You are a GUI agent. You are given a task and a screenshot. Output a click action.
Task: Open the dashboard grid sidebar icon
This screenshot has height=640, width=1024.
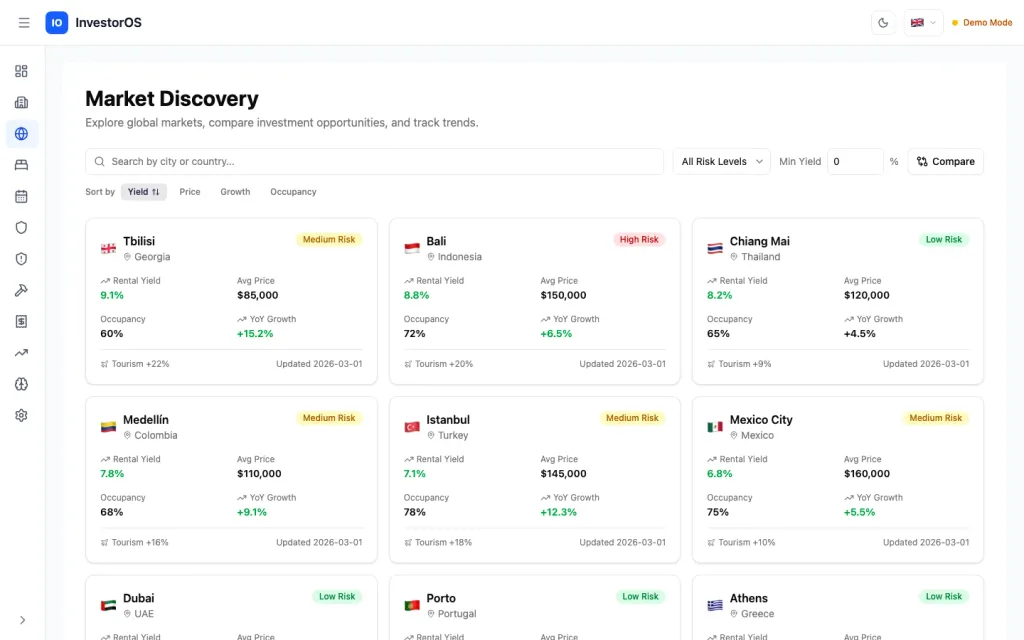pos(22,71)
